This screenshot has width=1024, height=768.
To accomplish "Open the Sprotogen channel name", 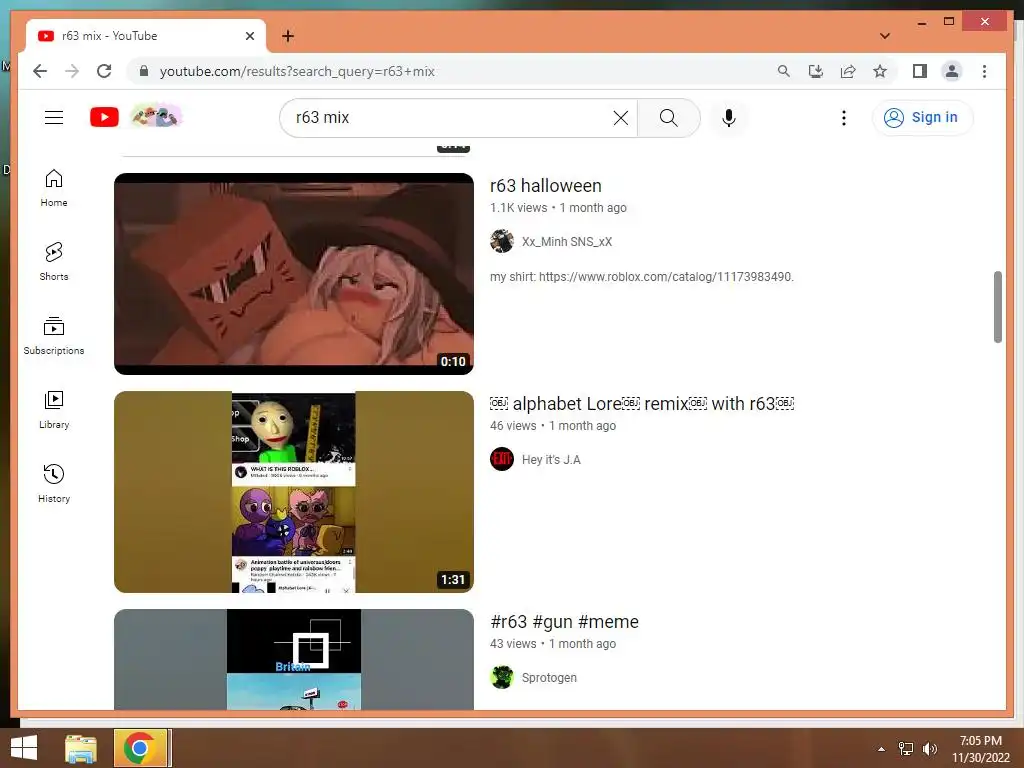I will (549, 678).
